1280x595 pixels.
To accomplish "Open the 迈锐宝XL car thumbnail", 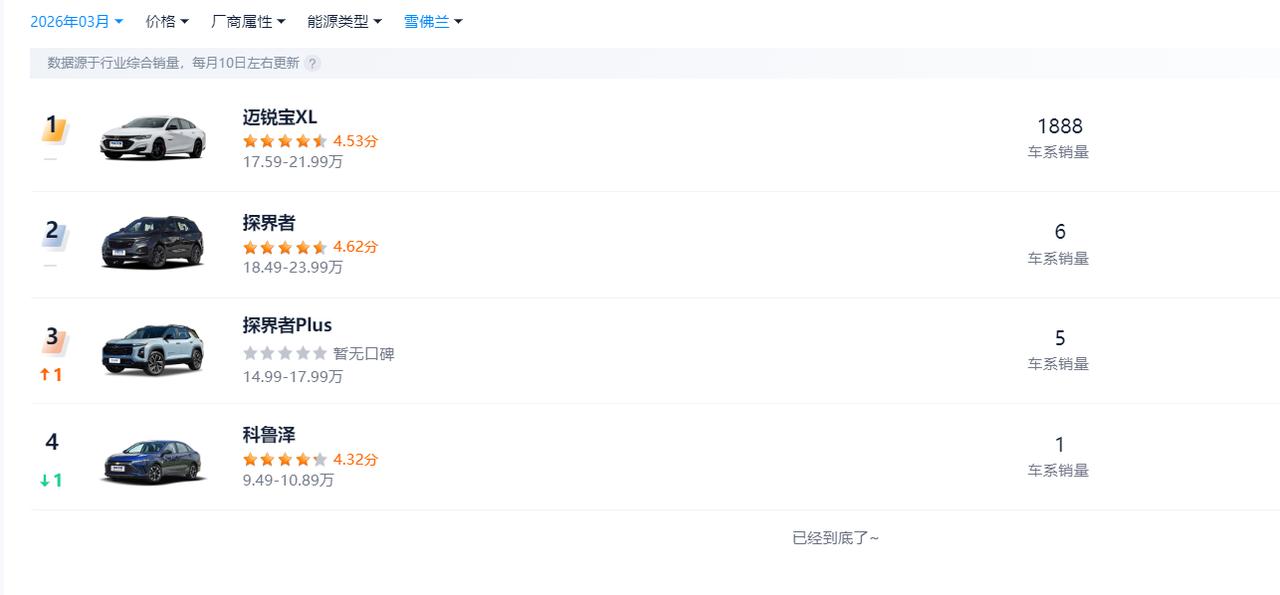I will (x=153, y=137).
